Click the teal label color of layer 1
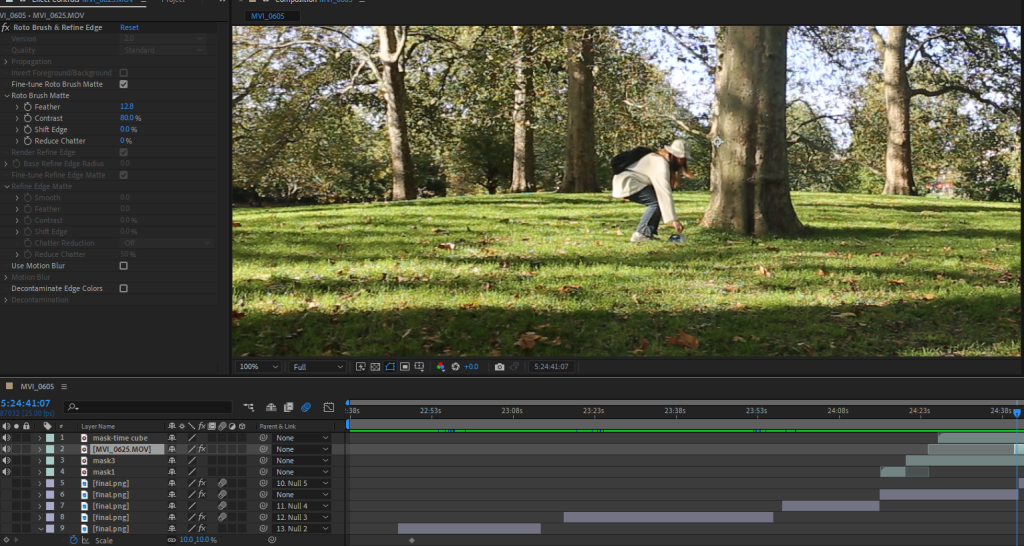Viewport: 1024px width, 546px height. pos(50,438)
